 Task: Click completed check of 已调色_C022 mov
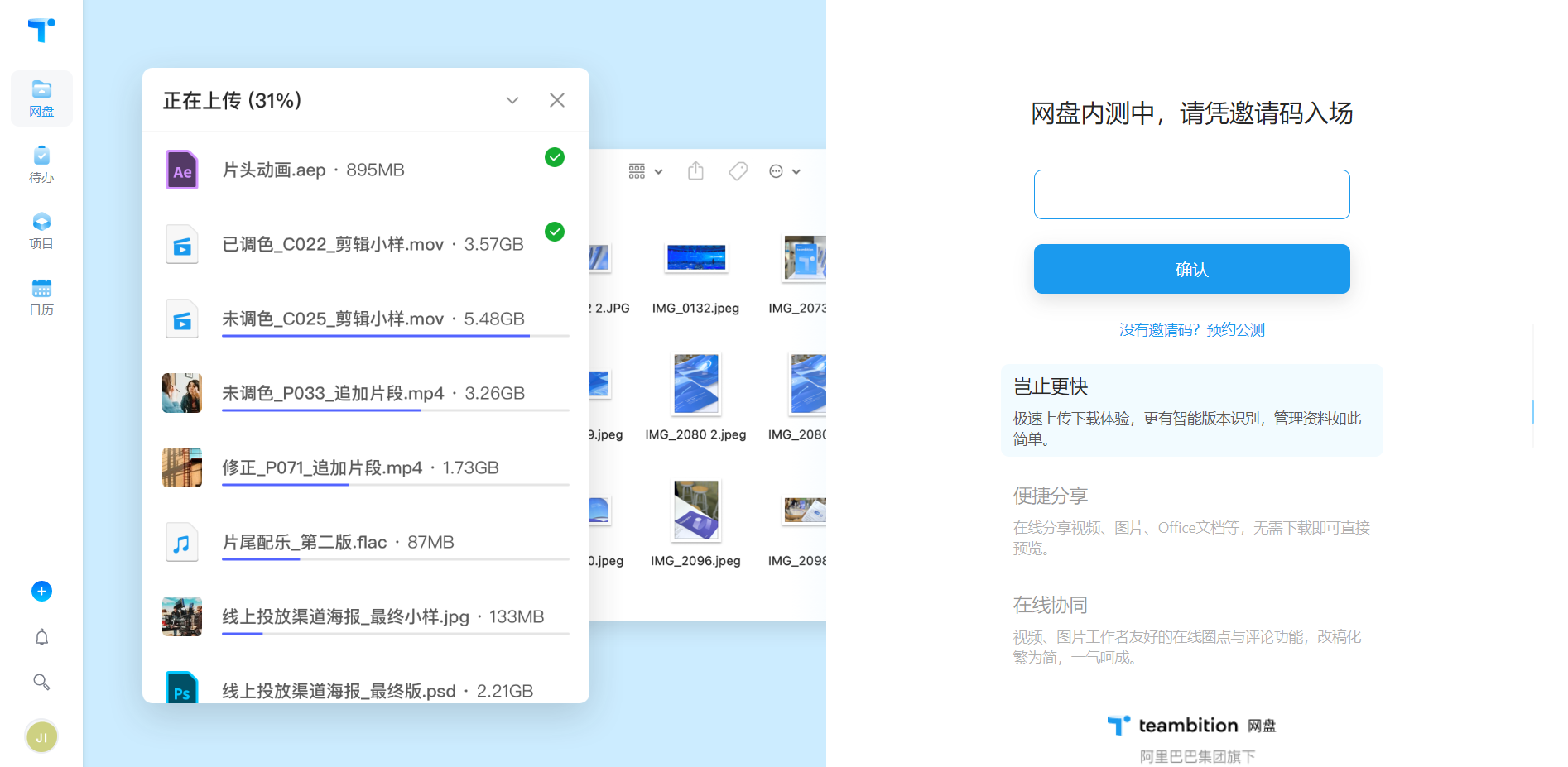tap(555, 232)
